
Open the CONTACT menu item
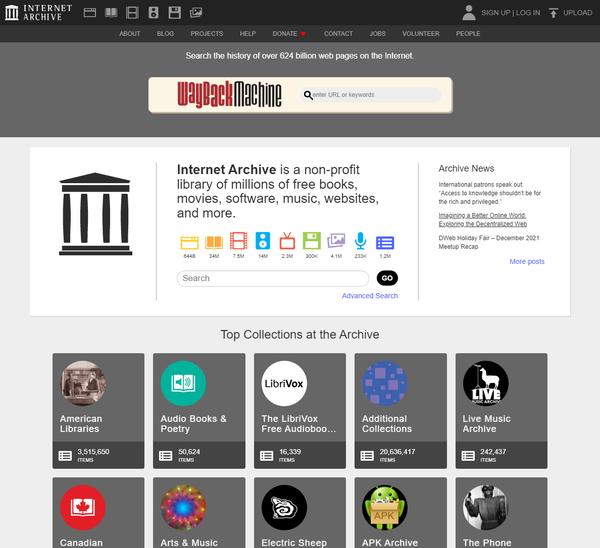coord(338,34)
